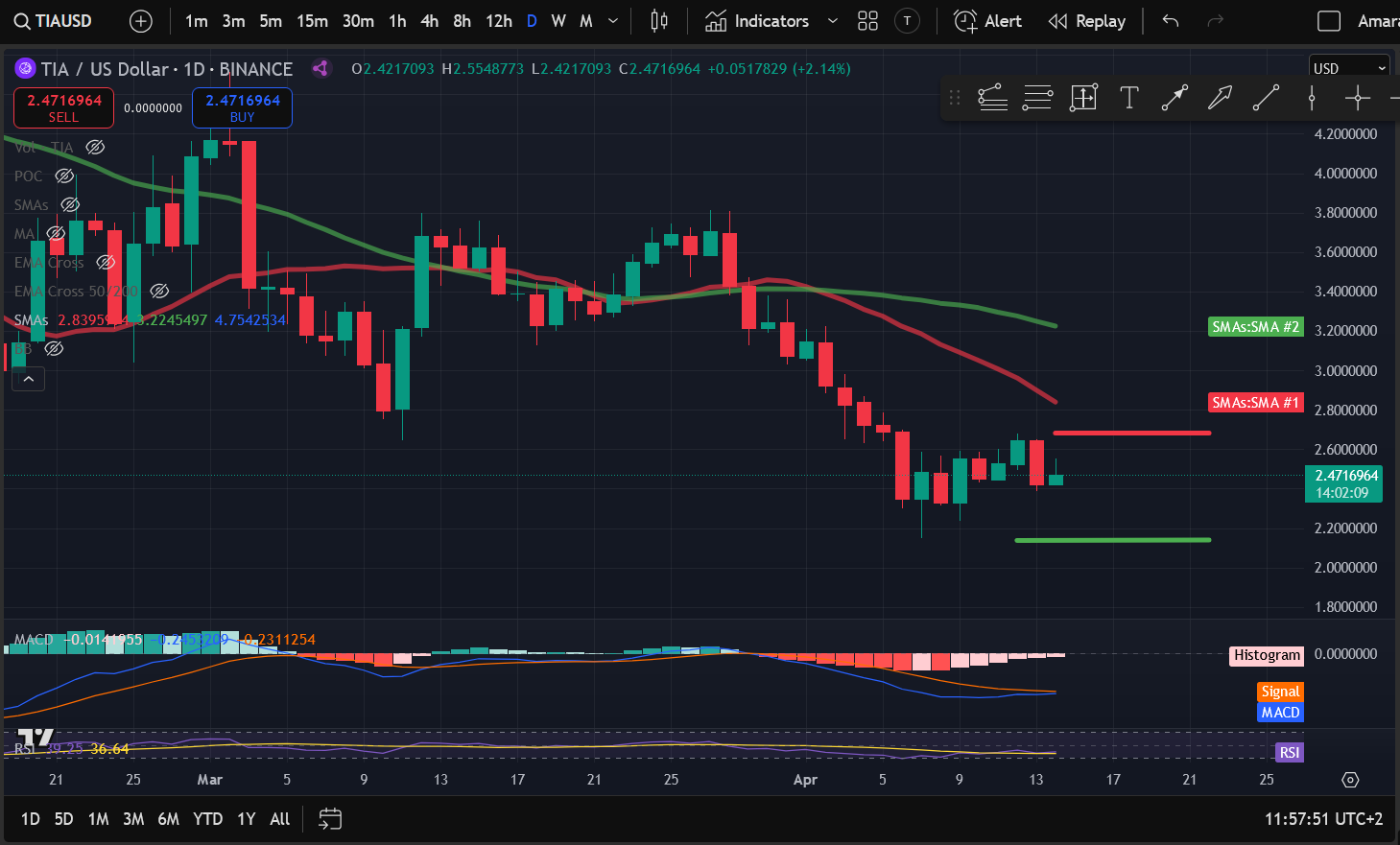
Task: Create a new Alert
Action: click(x=988, y=21)
